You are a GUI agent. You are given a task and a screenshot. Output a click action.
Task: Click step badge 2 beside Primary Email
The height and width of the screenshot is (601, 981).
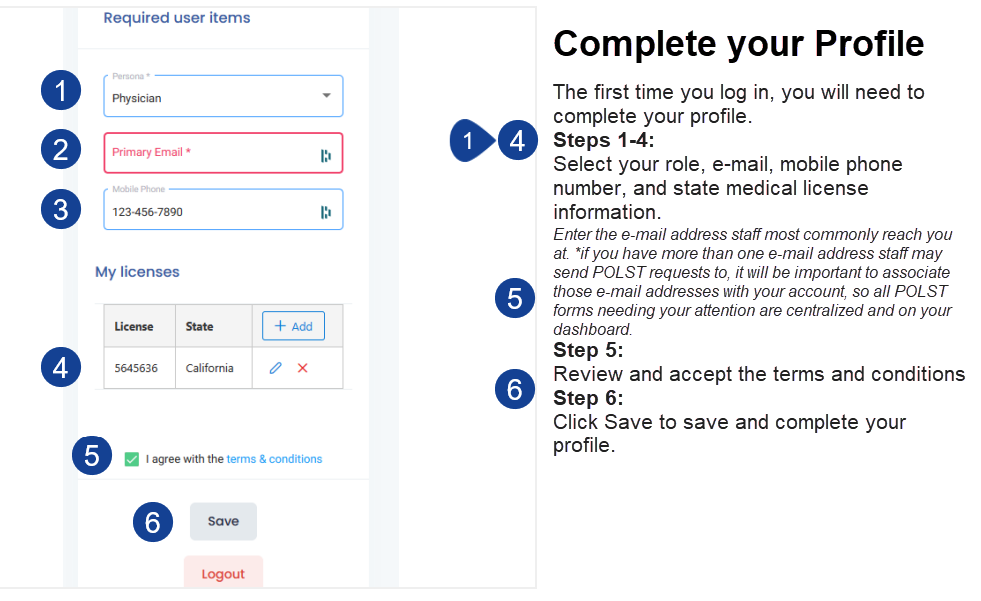pyautogui.click(x=61, y=150)
